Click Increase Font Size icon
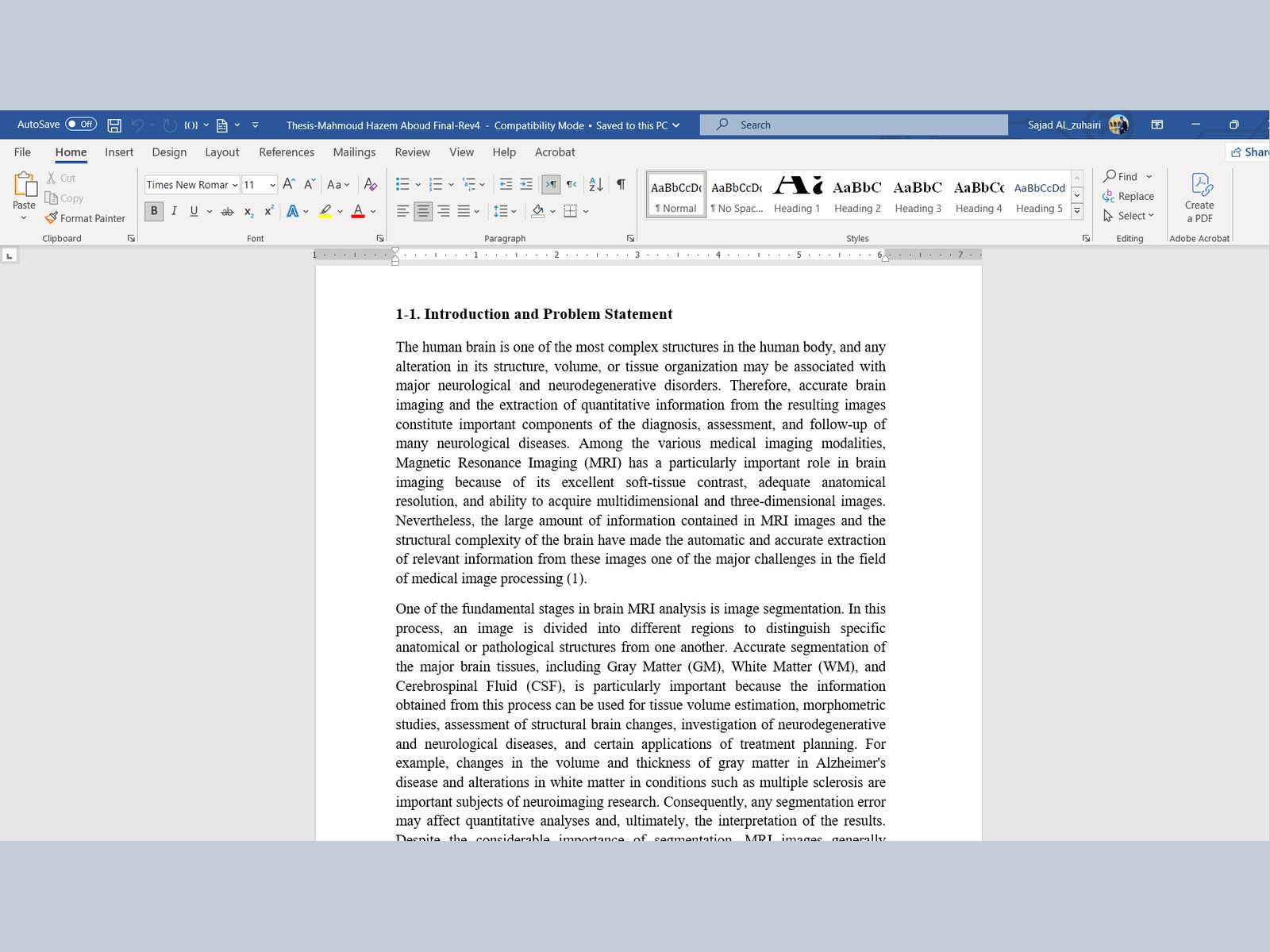This screenshot has width=1270, height=952. coord(289,184)
